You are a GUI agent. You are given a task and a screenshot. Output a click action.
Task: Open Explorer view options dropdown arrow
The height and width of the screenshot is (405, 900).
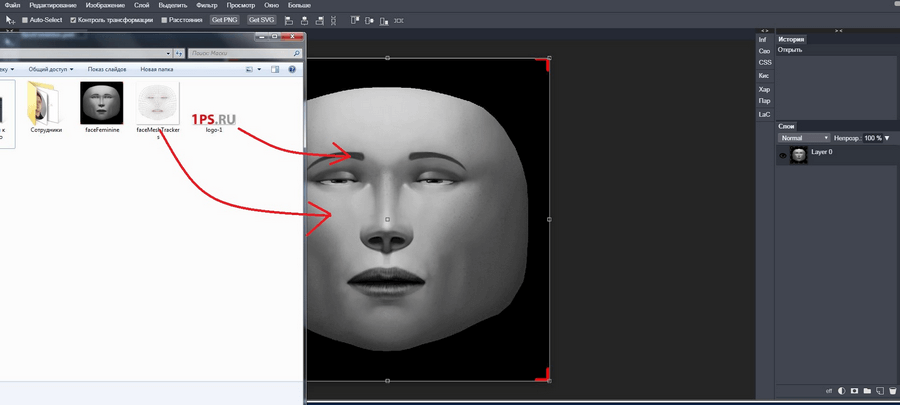point(259,69)
